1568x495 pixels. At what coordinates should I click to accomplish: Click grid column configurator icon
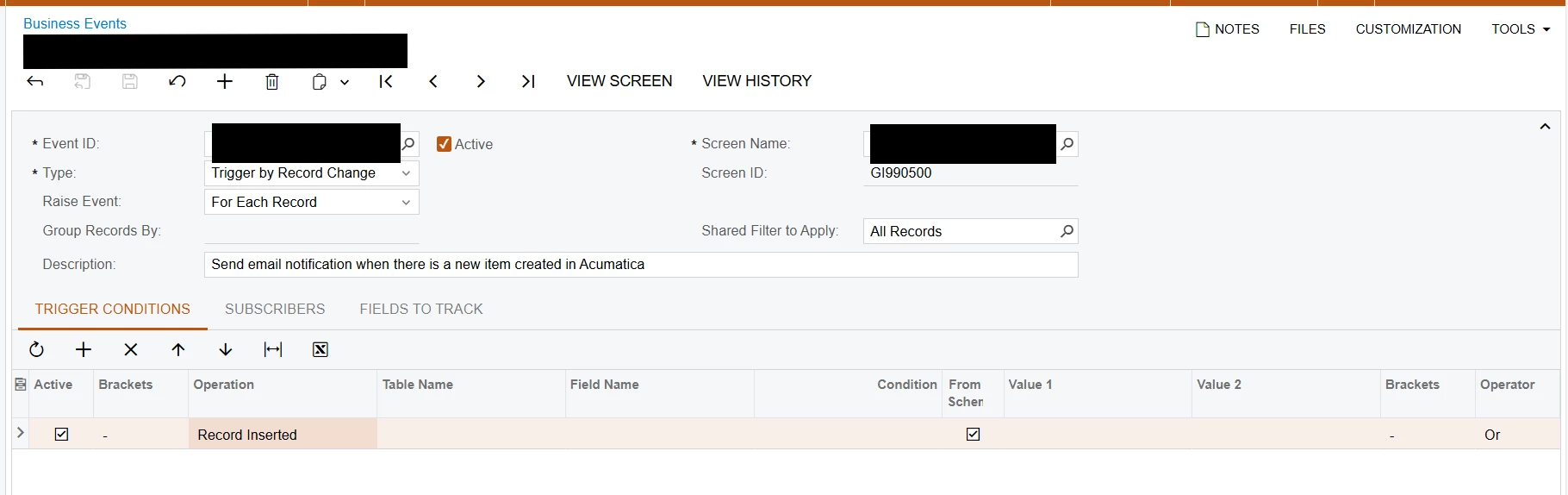click(x=21, y=385)
